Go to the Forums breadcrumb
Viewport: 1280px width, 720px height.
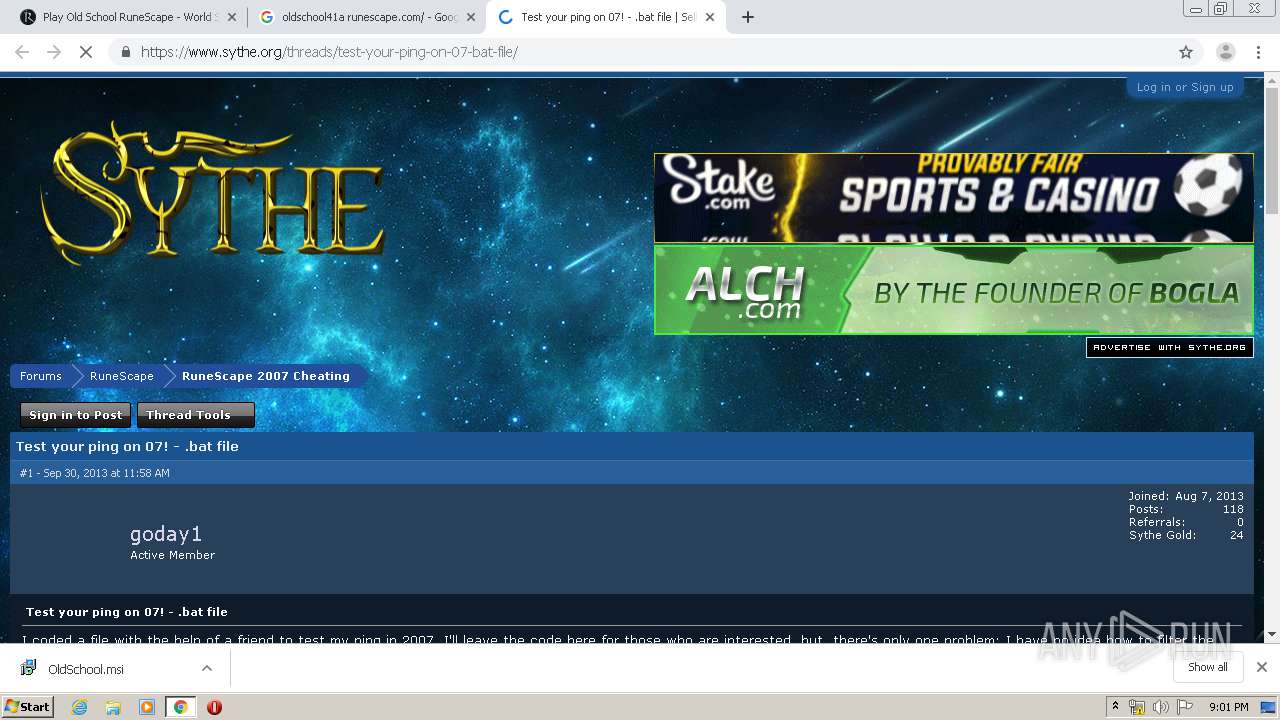pyautogui.click(x=41, y=376)
